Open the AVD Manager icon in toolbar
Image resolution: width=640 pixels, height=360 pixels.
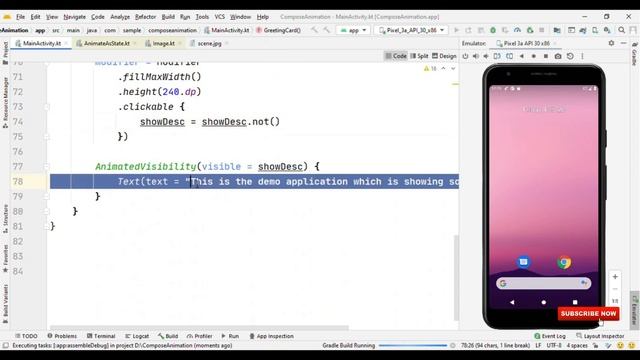pyautogui.click(x=595, y=30)
